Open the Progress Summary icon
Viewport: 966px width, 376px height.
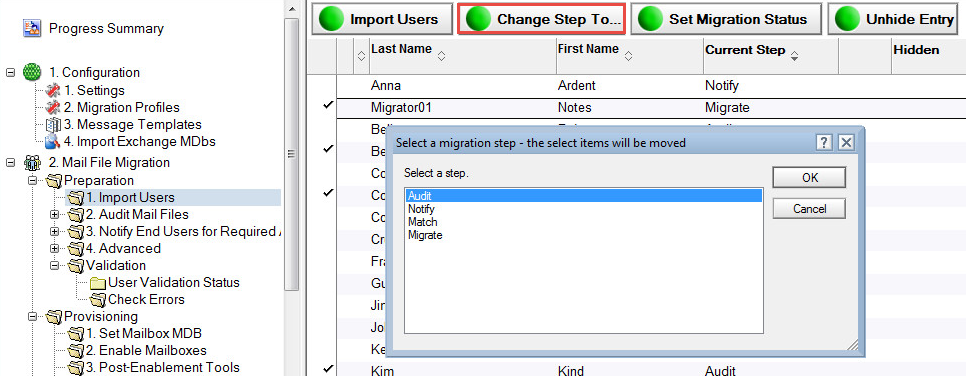pyautogui.click(x=31, y=28)
